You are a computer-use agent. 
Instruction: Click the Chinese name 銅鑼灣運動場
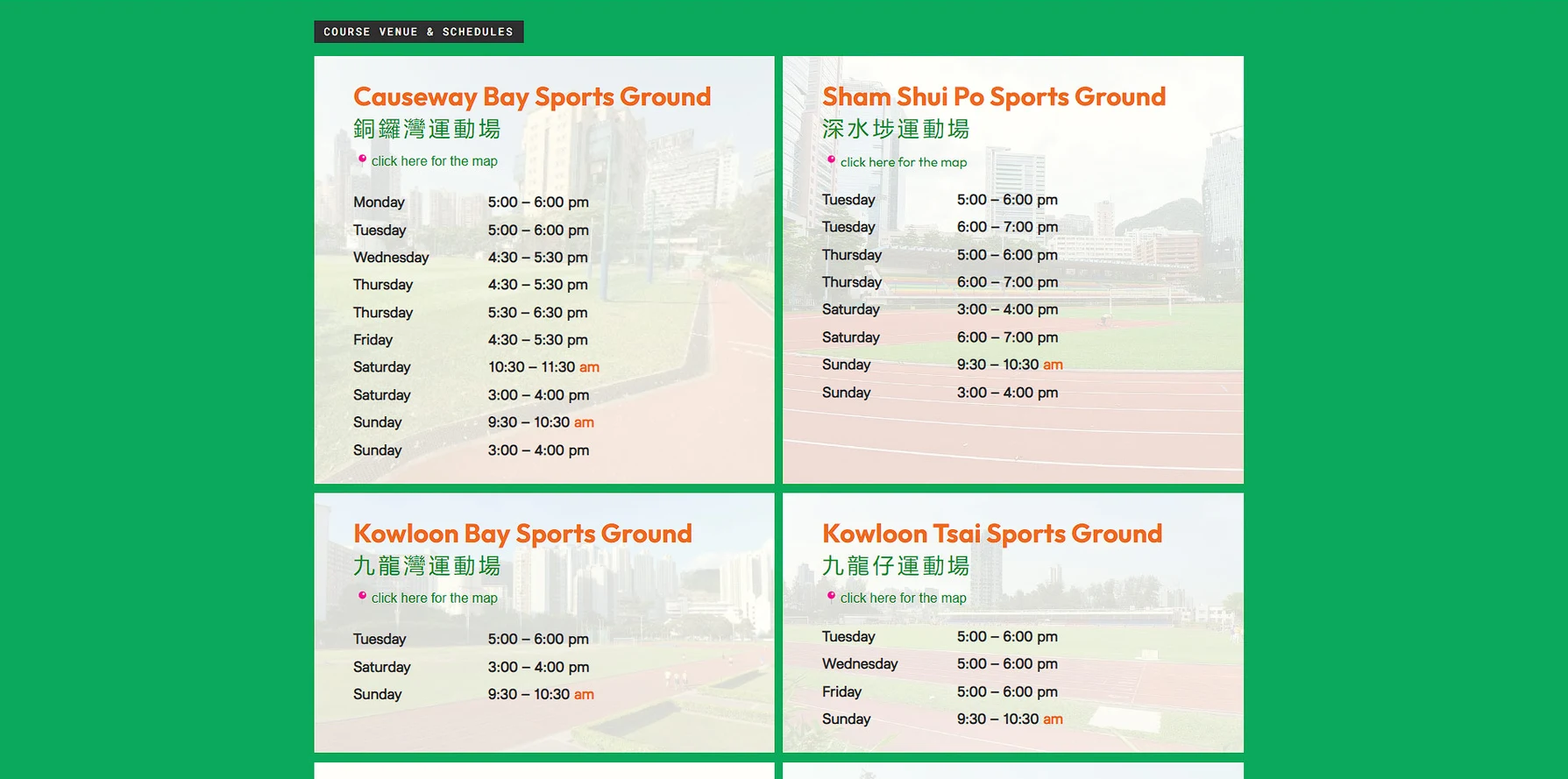pos(427,130)
